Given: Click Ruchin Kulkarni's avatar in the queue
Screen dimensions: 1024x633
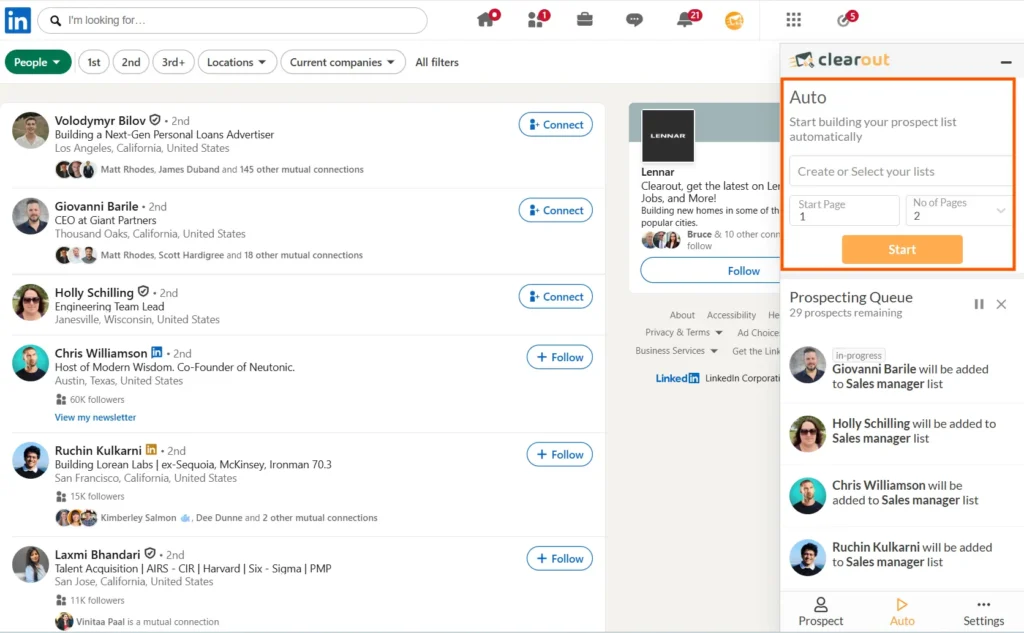Looking at the screenshot, I should (808, 557).
